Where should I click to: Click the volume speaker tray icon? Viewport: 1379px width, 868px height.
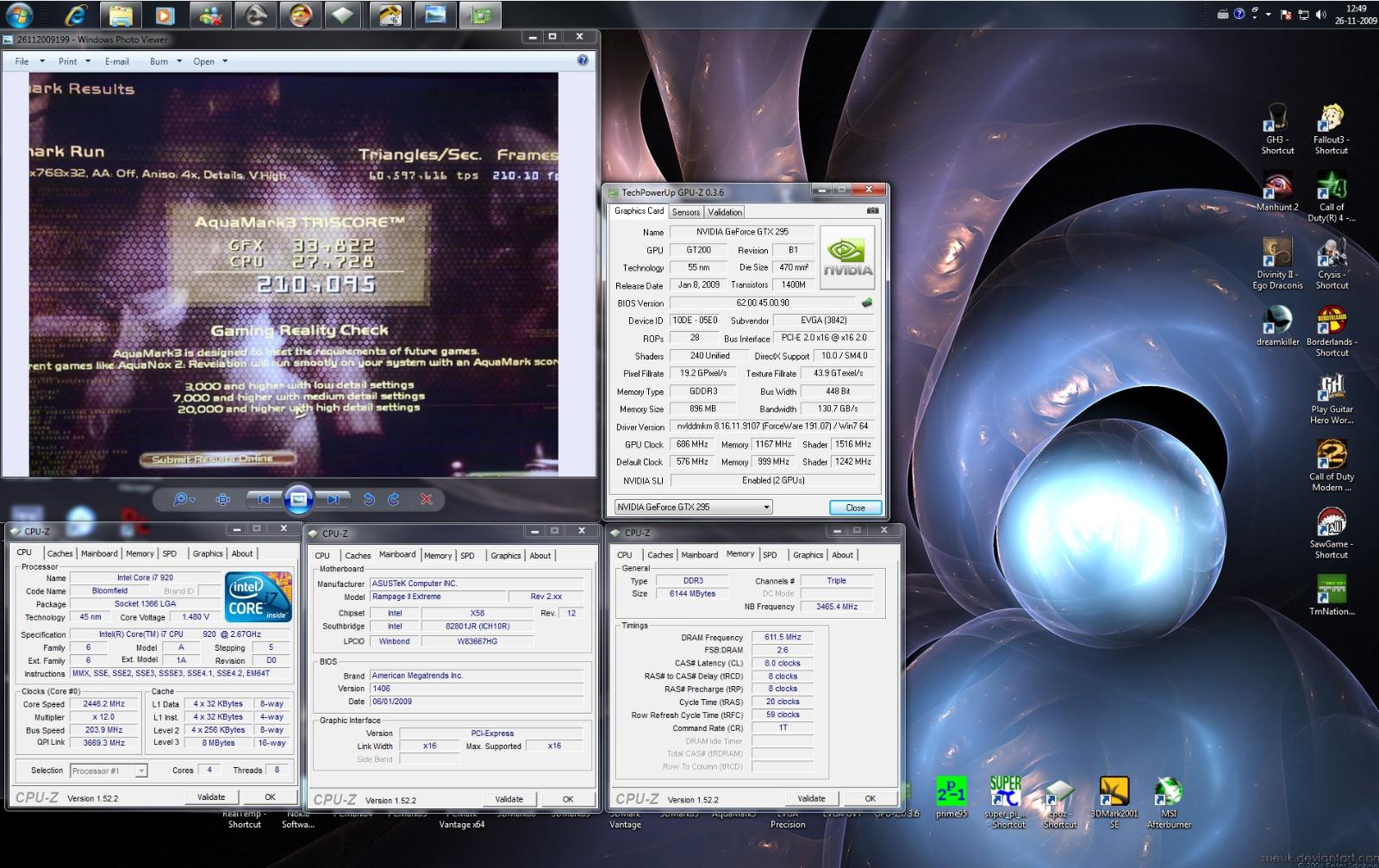pos(1320,14)
